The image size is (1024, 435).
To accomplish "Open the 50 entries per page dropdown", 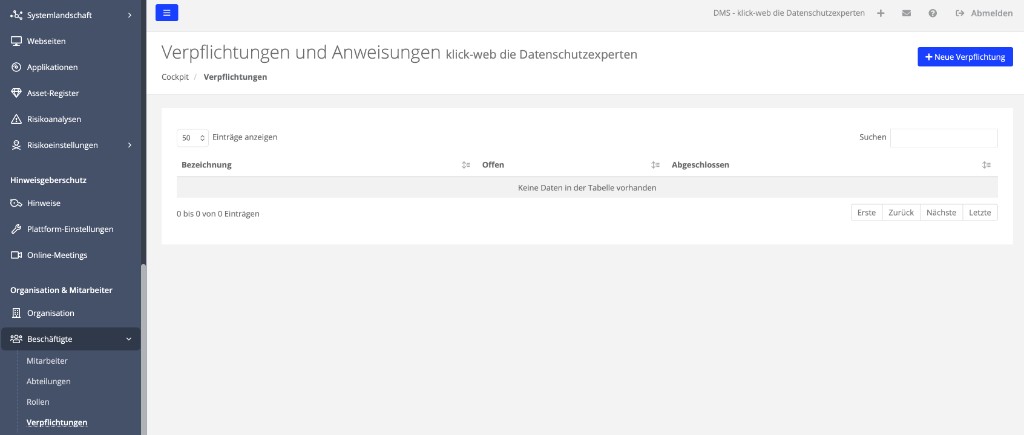I will pyautogui.click(x=193, y=138).
